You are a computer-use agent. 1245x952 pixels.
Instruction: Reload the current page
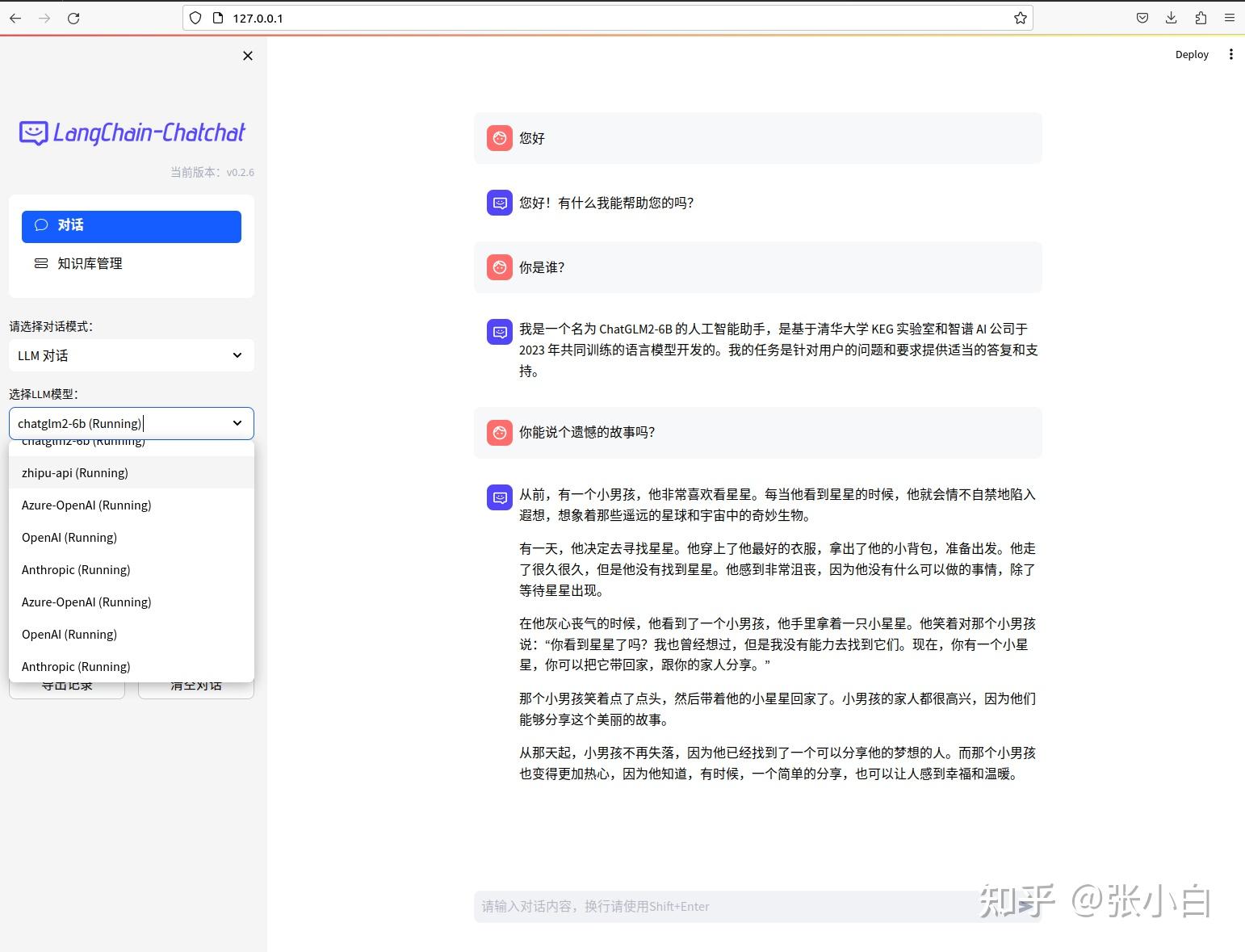pyautogui.click(x=73, y=18)
